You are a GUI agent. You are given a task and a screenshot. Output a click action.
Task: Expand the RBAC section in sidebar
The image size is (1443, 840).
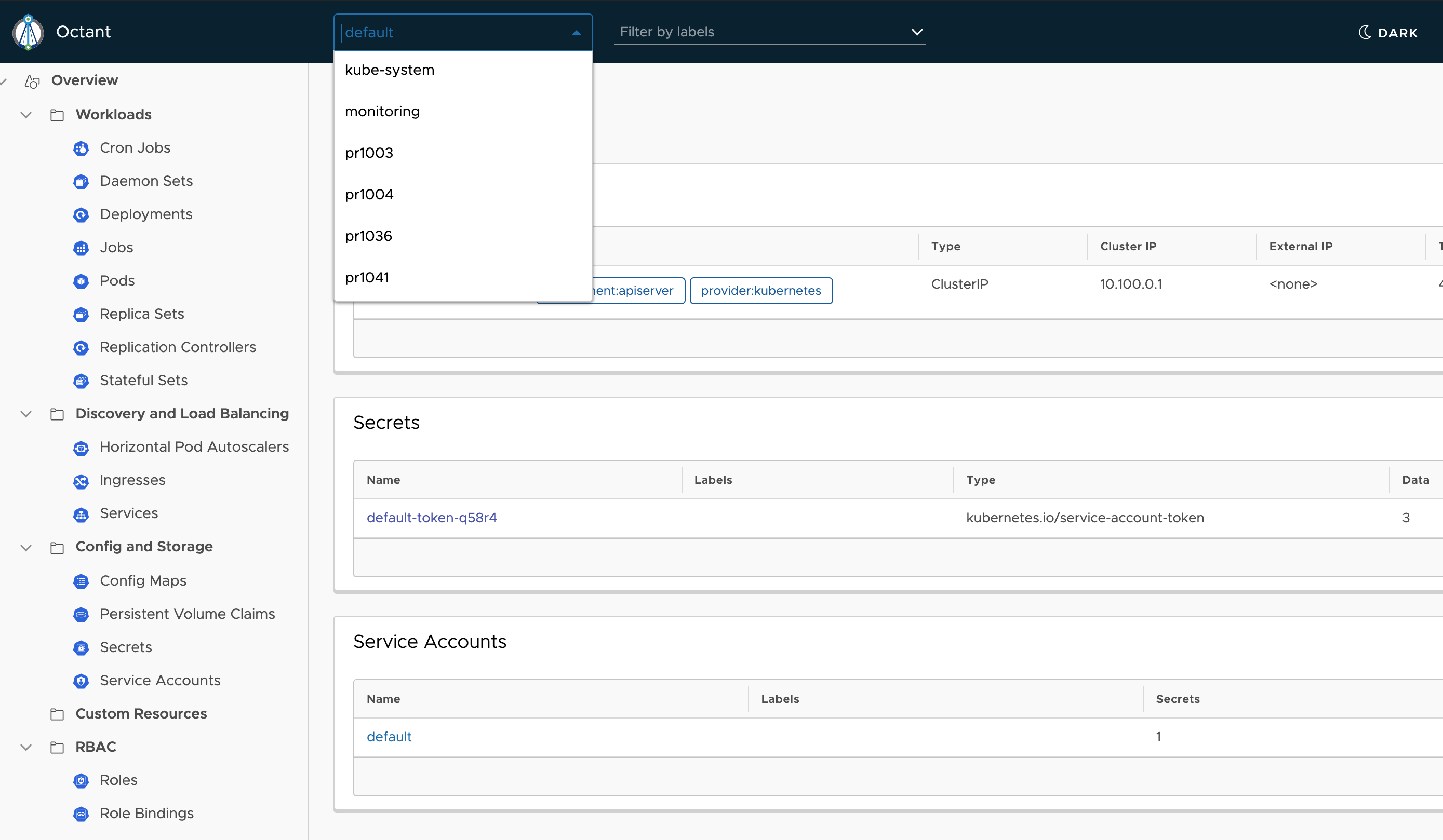(26, 746)
